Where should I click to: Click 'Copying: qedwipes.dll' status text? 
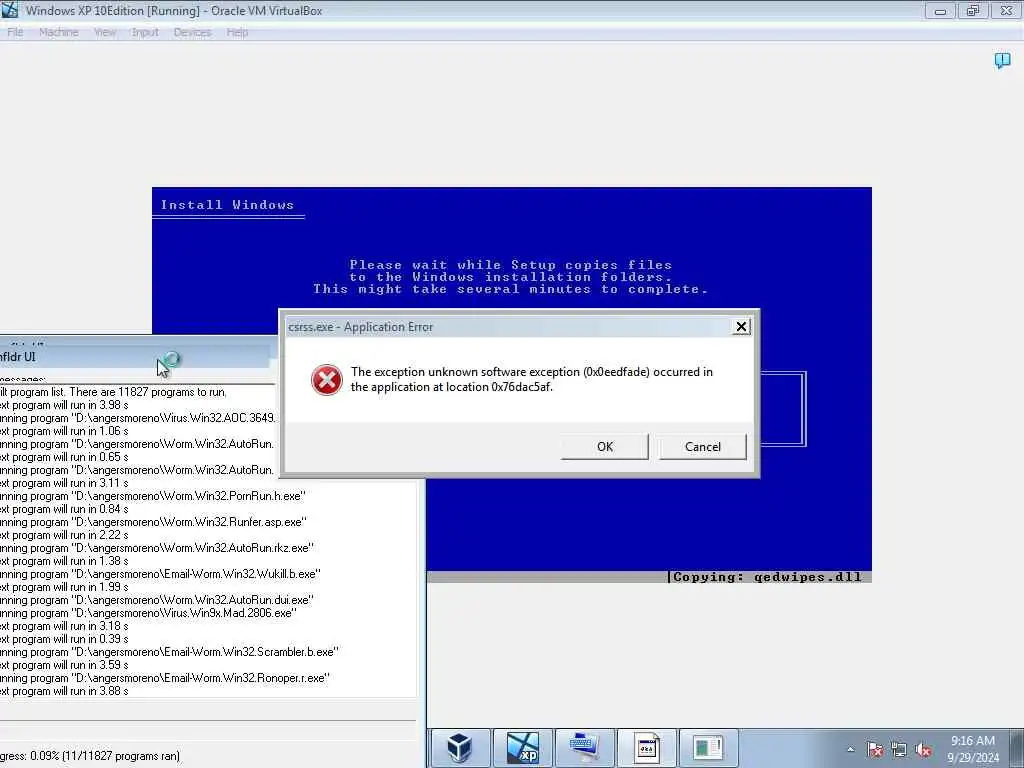[x=767, y=577]
